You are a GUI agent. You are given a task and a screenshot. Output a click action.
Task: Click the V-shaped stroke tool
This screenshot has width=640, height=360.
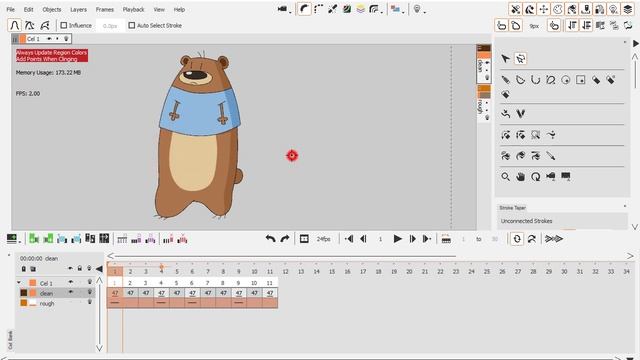click(520, 114)
